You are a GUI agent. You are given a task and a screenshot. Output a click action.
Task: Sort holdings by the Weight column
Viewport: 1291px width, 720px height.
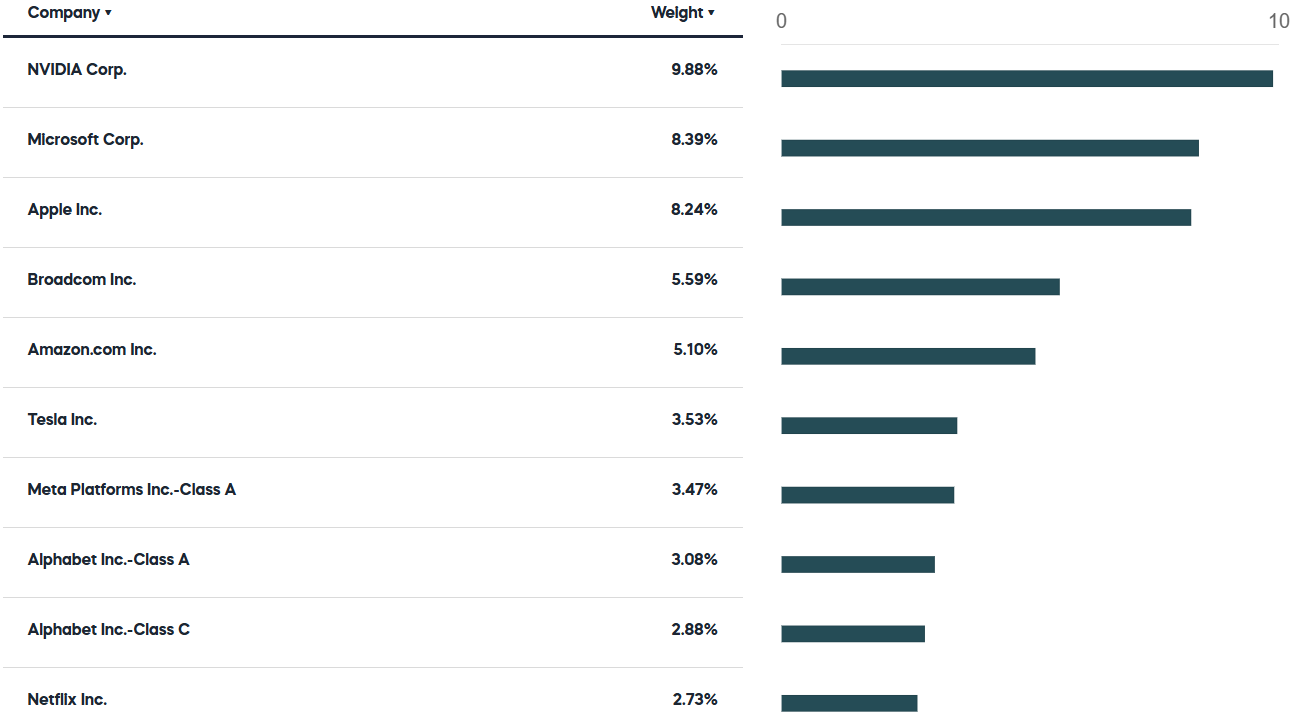(x=682, y=13)
